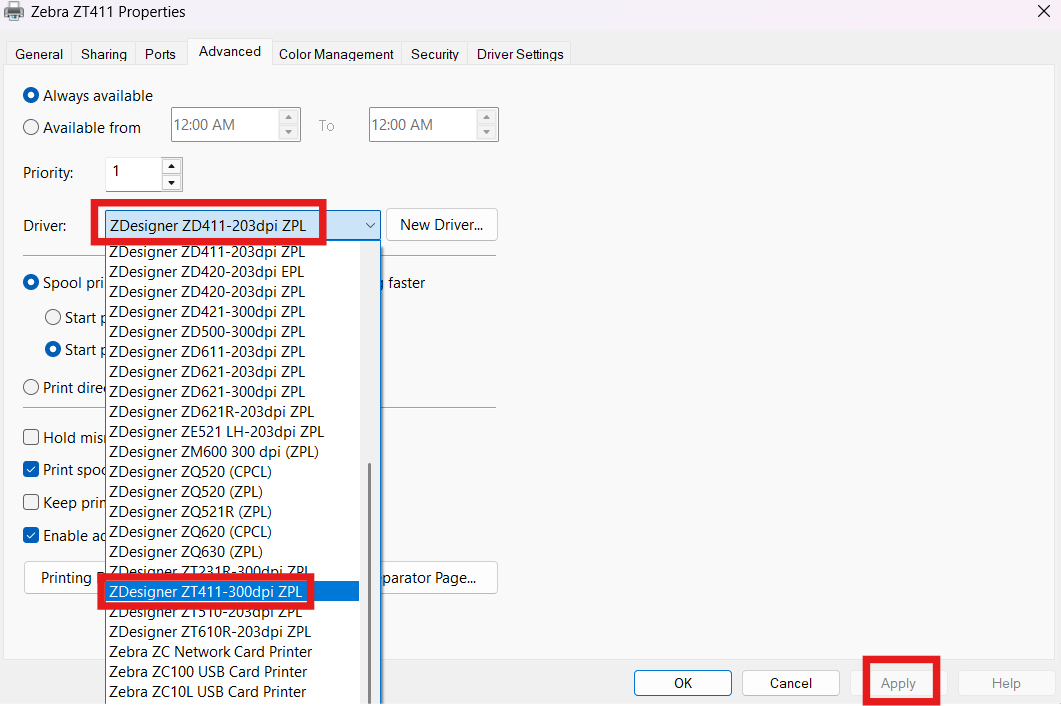
Task: Decrease the start time using the down arrow
Action: click(288, 132)
